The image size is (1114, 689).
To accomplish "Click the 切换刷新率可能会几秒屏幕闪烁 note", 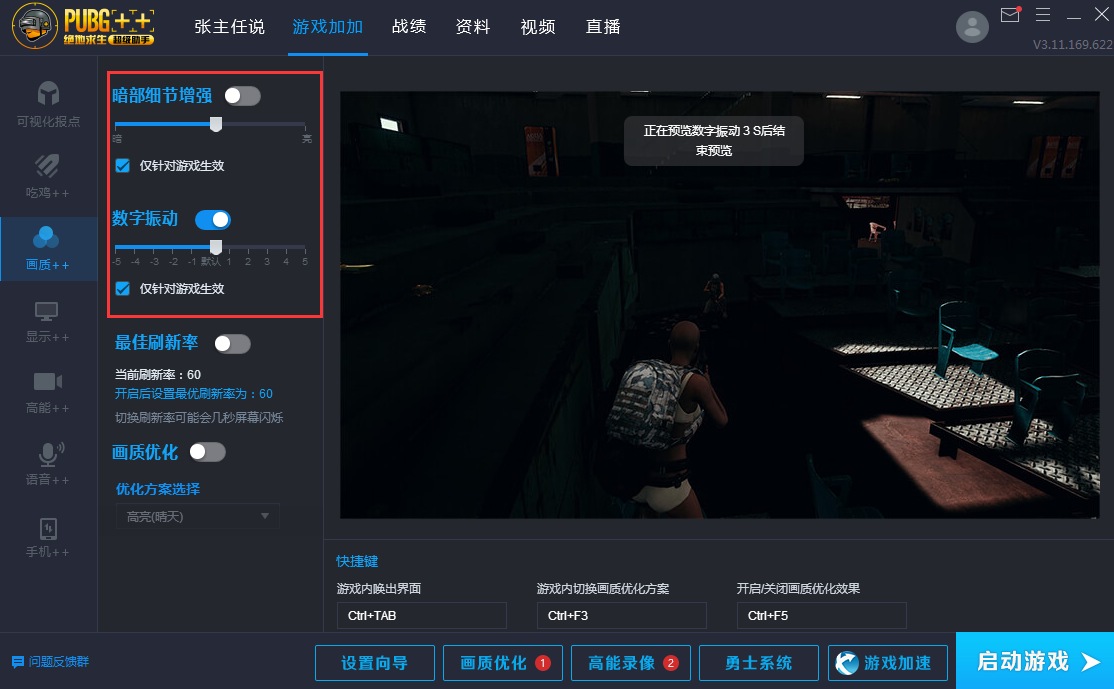I will [199, 417].
